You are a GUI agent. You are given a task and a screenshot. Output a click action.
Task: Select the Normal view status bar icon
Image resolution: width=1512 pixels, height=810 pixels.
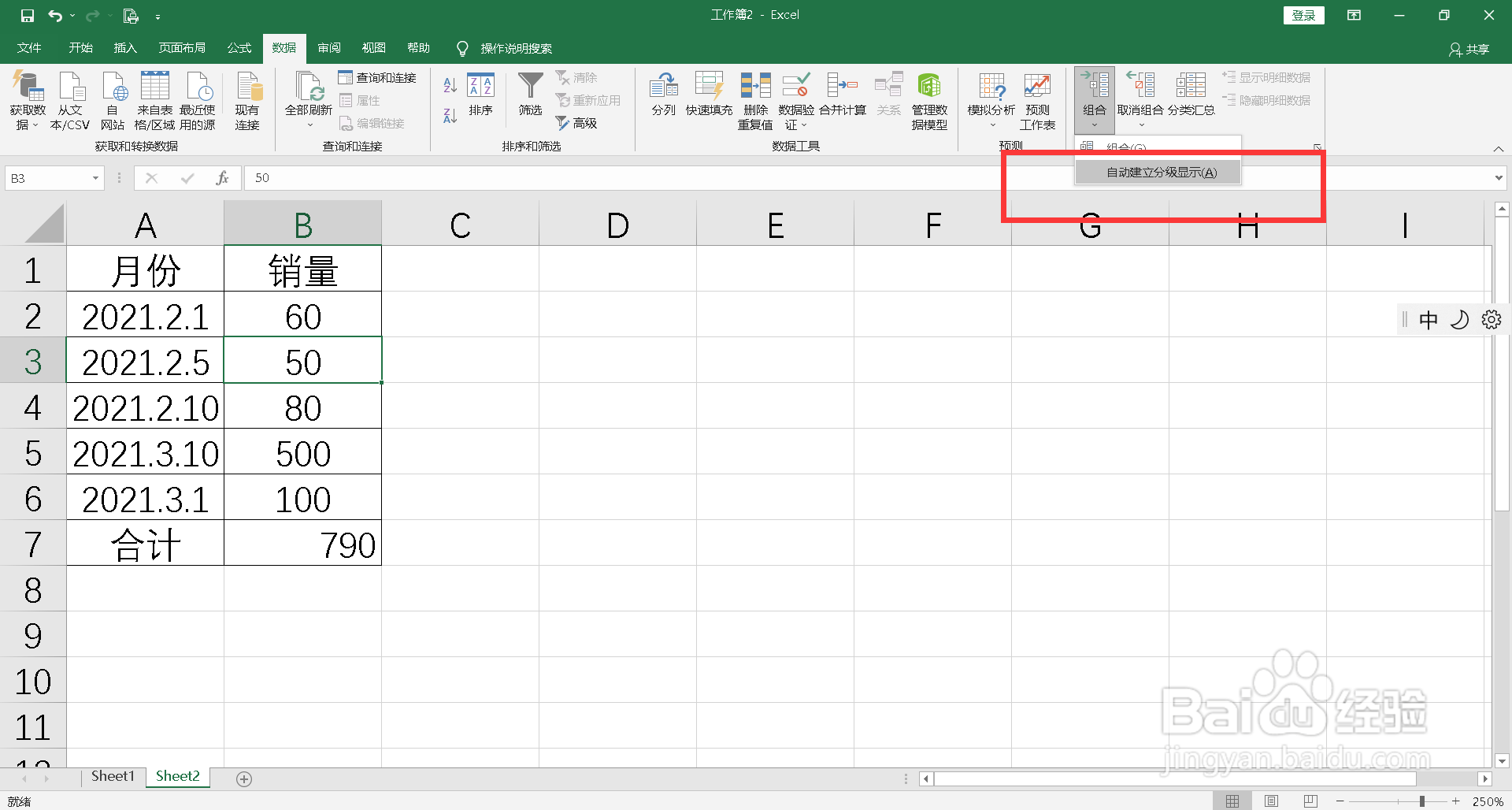click(x=1232, y=801)
